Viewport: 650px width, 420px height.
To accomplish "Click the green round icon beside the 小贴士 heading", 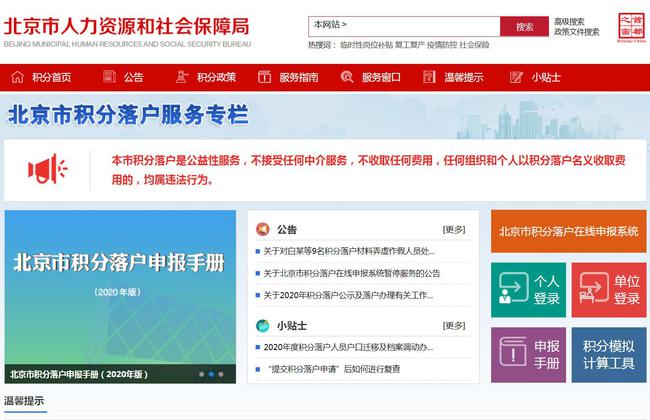I will click(263, 325).
